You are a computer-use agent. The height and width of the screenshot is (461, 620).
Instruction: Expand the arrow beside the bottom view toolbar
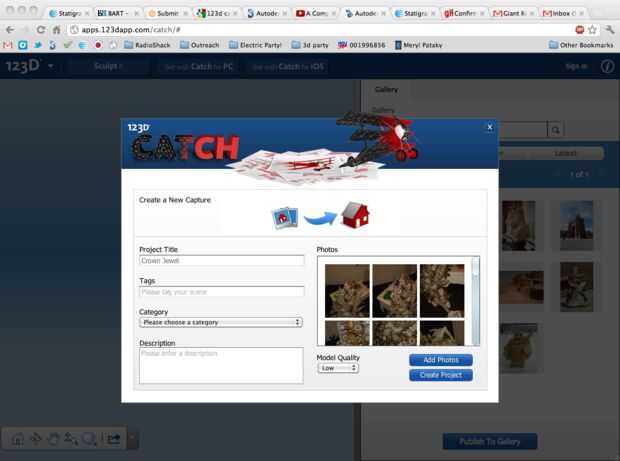coord(132,438)
